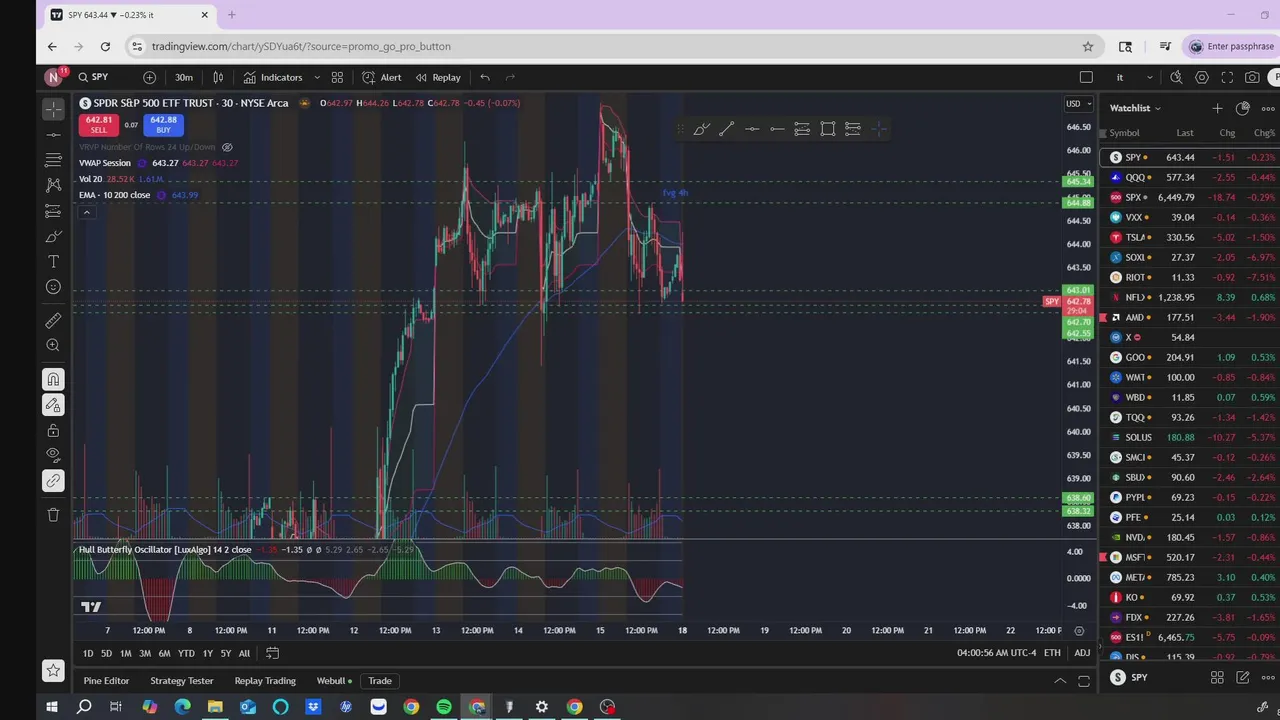Select the brush drawing tool in left sidebar
The width and height of the screenshot is (1280, 720).
point(53,236)
